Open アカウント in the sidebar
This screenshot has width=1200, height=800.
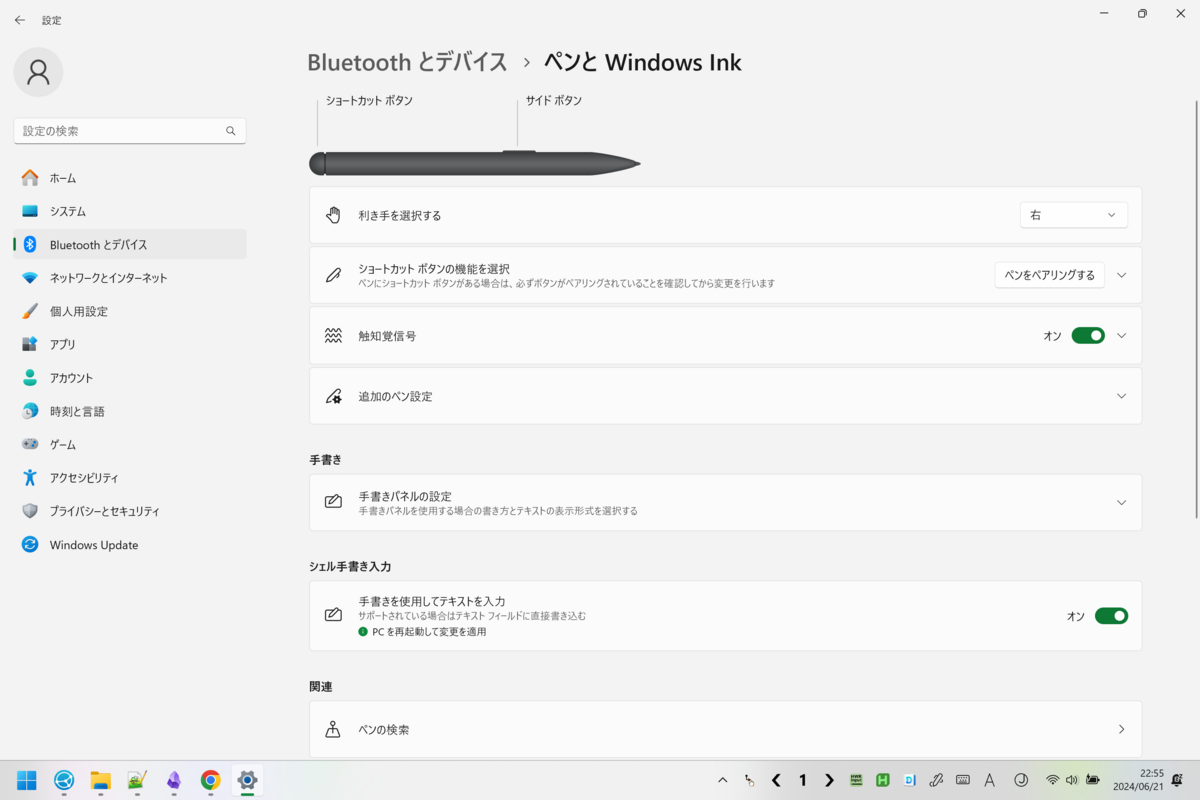(130, 378)
